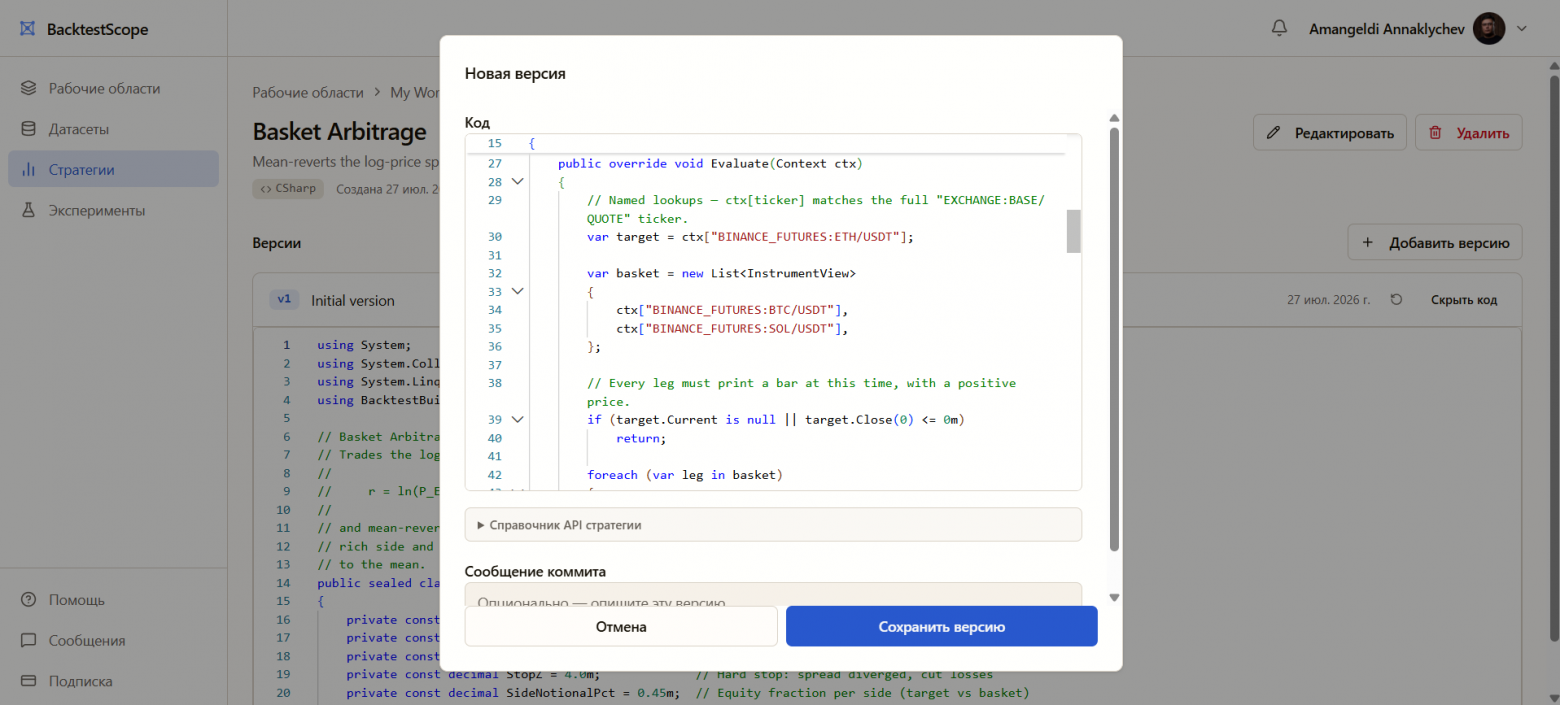Collapse the code fold at line 33

pyautogui.click(x=517, y=291)
